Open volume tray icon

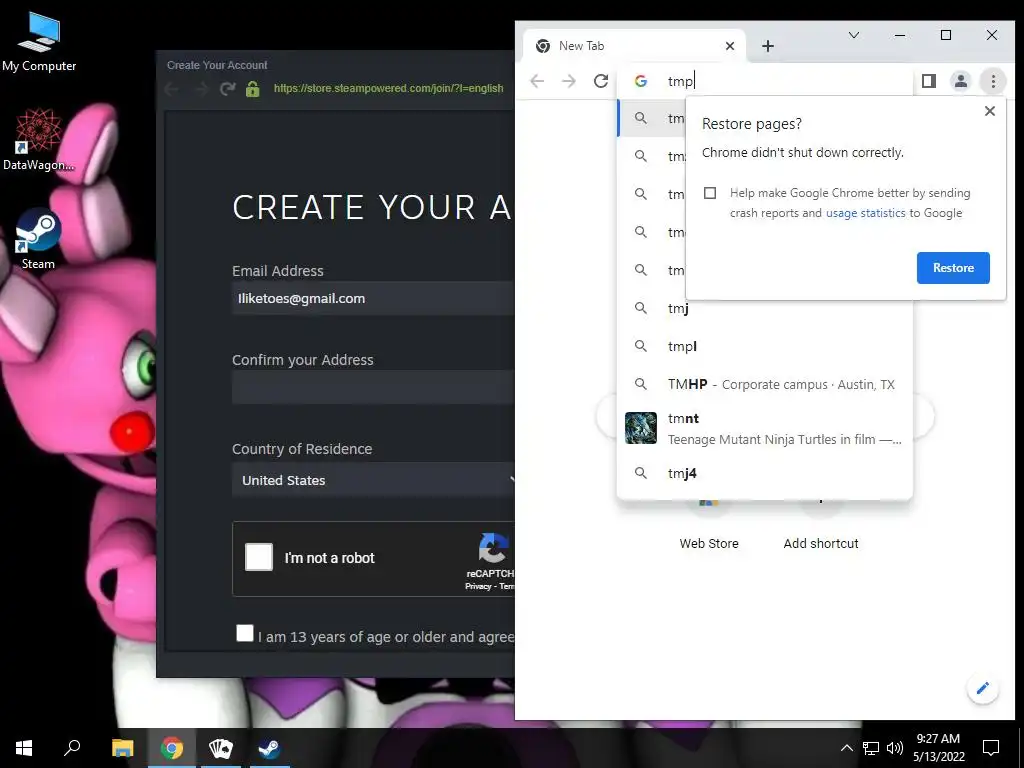click(895, 748)
